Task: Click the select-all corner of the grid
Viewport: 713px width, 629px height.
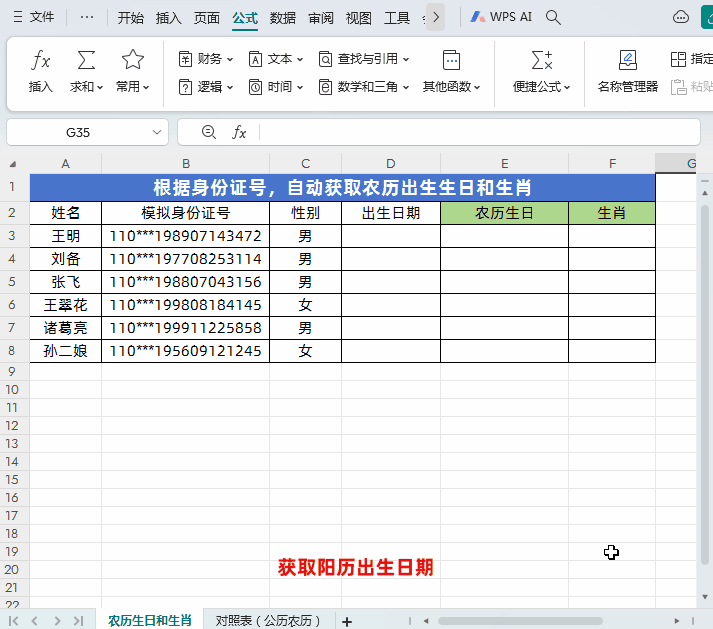Action: point(14,164)
